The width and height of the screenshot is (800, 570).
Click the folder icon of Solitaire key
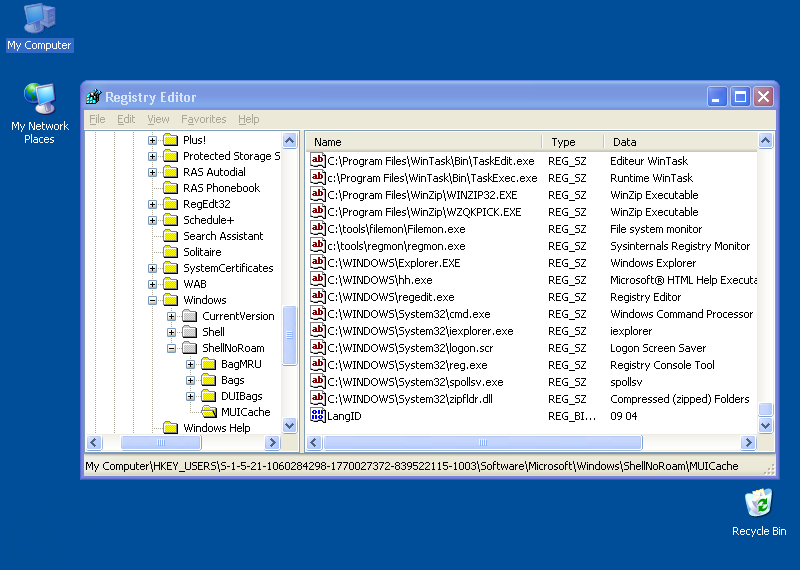point(170,252)
